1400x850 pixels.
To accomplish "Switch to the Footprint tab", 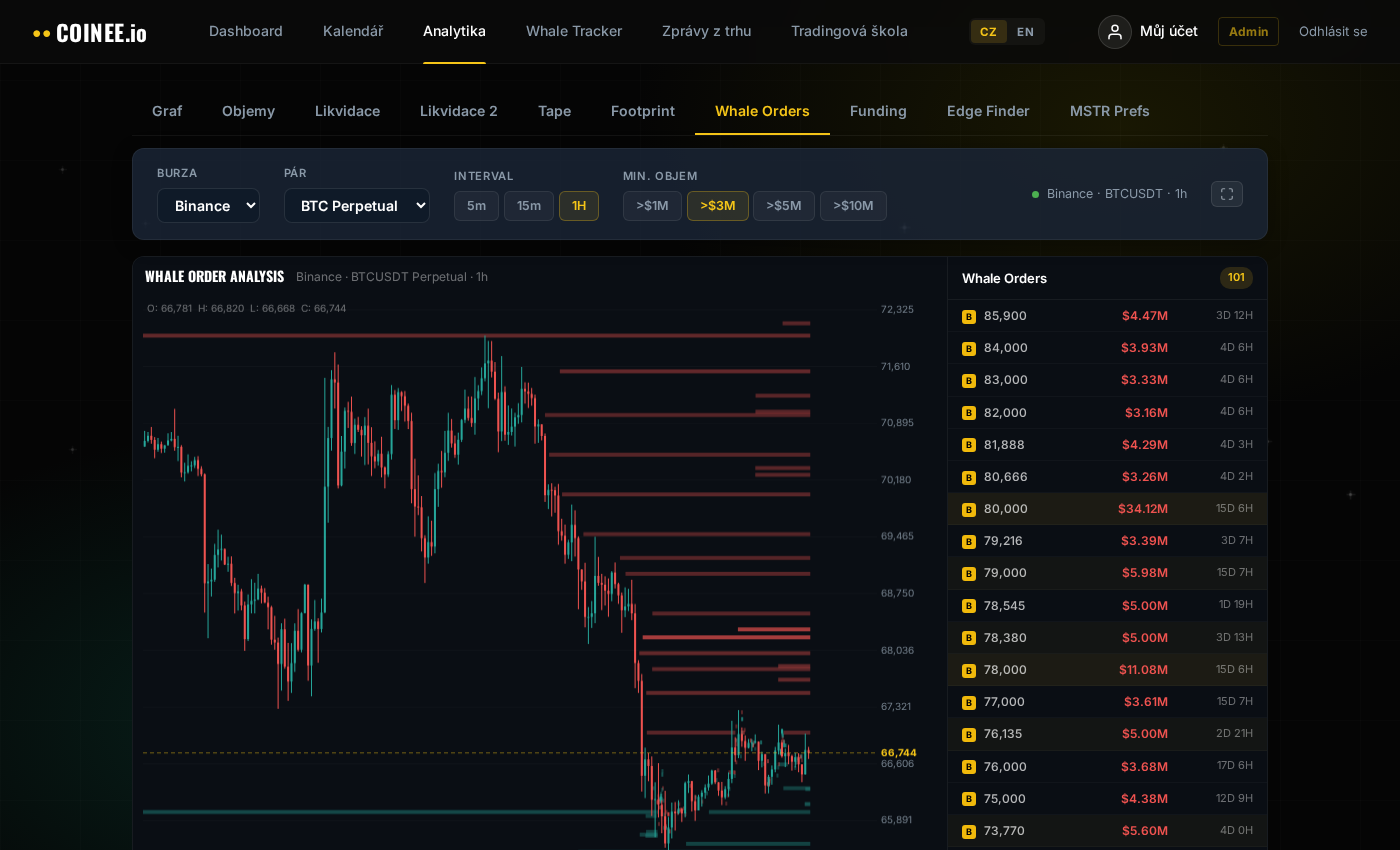I will 643,111.
